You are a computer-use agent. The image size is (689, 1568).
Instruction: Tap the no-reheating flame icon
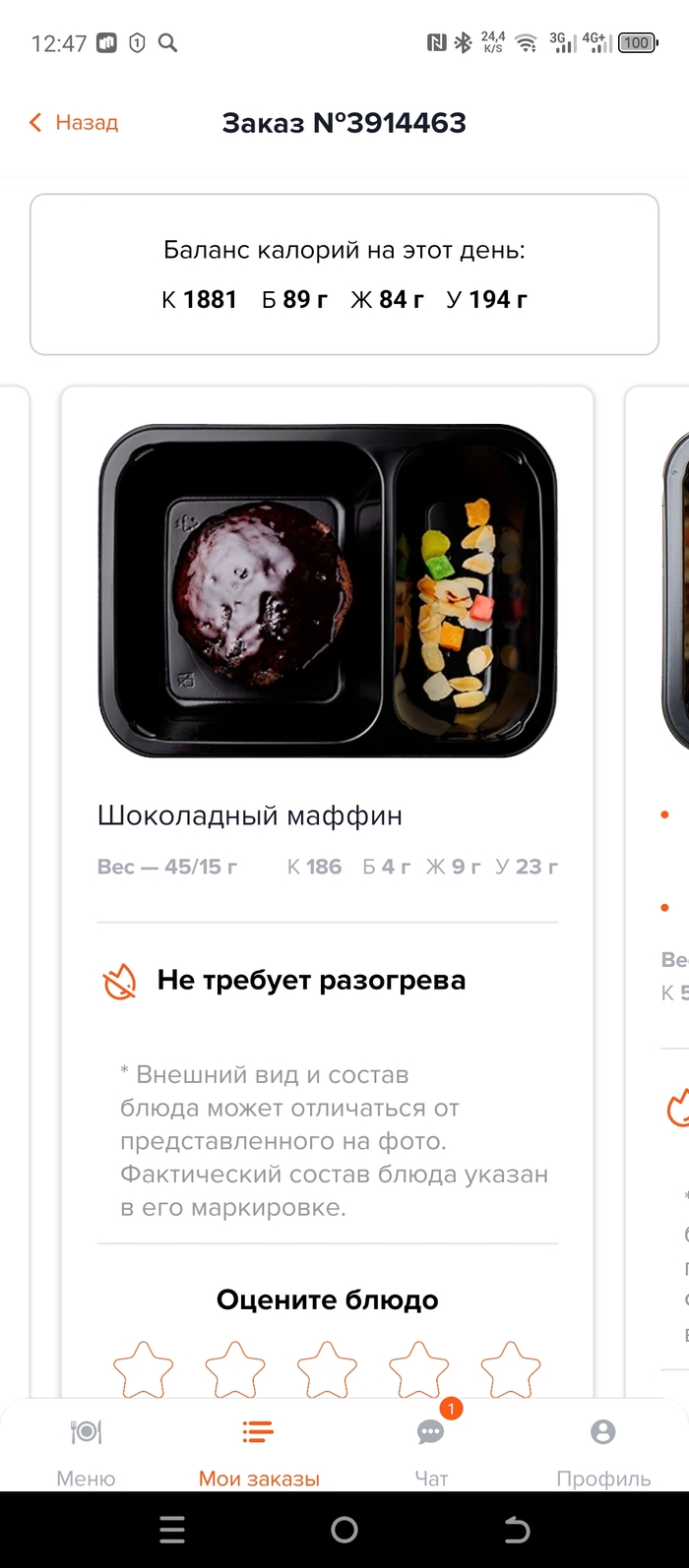point(120,981)
